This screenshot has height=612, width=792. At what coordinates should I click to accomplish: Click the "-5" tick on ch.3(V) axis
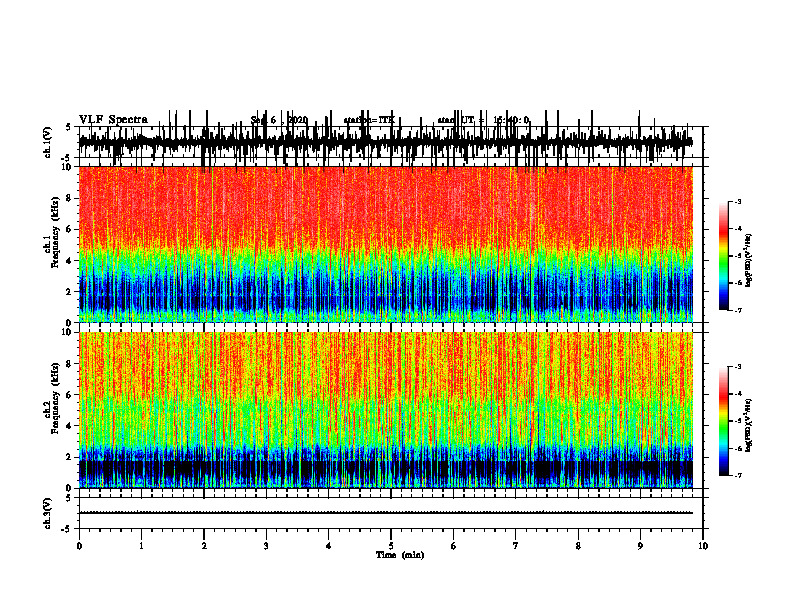pos(68,529)
